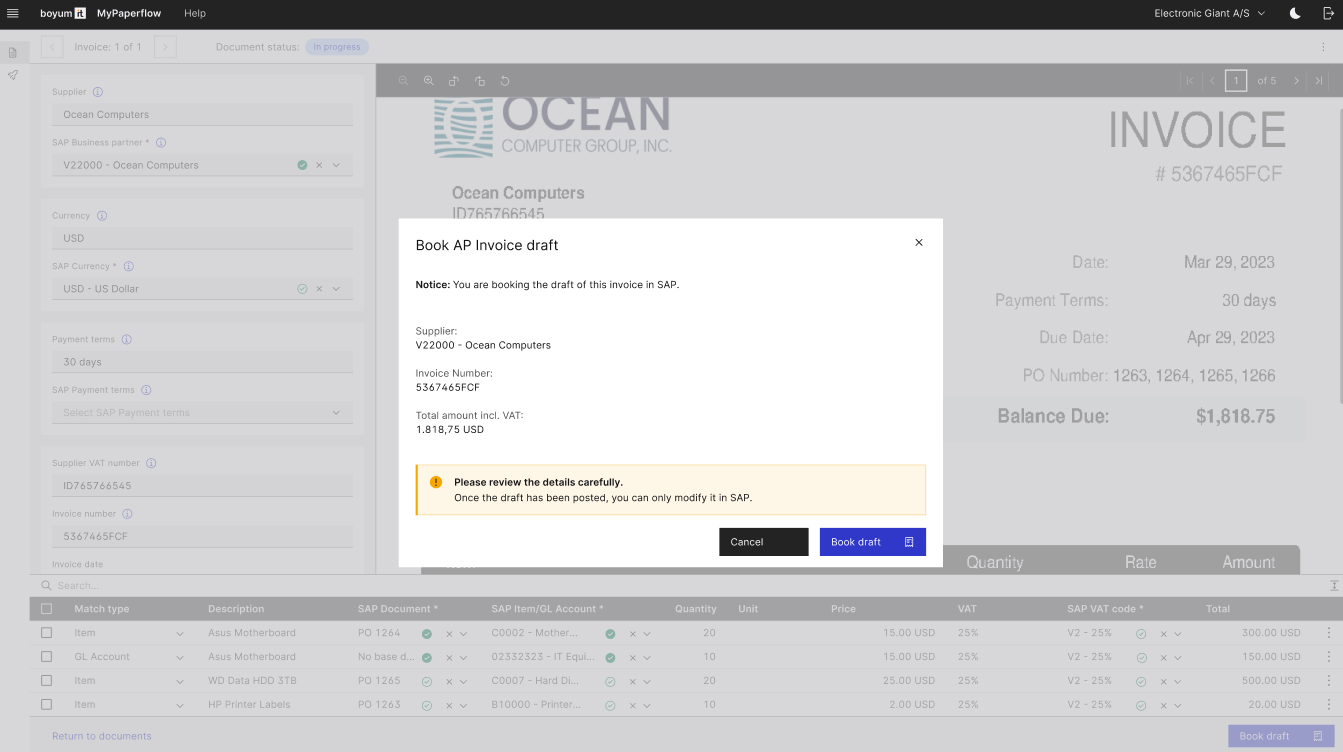The image size is (1343, 752).
Task: Open row options for the 500.00 USD line
Action: [x=1329, y=681]
